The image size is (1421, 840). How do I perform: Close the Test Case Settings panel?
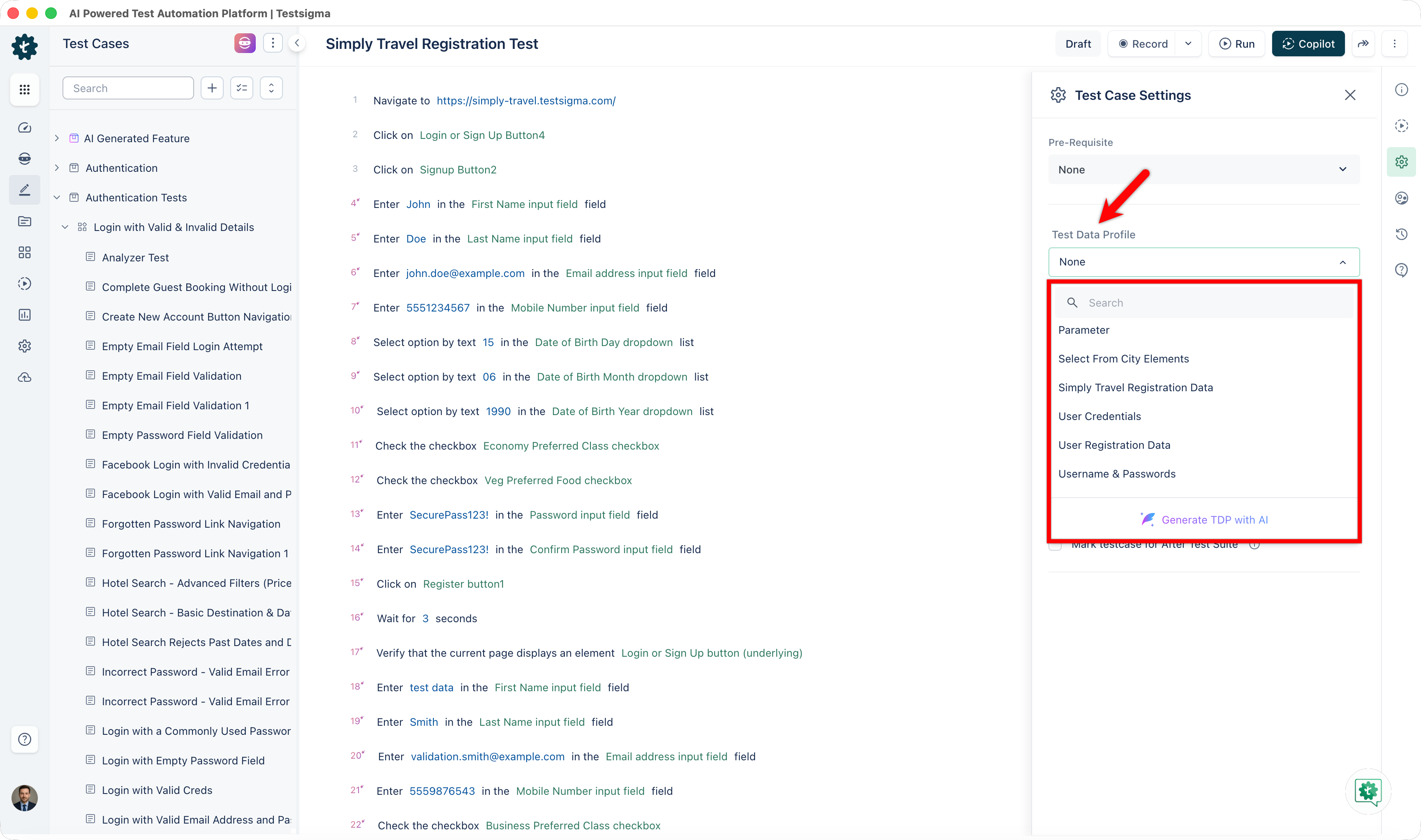1350,95
